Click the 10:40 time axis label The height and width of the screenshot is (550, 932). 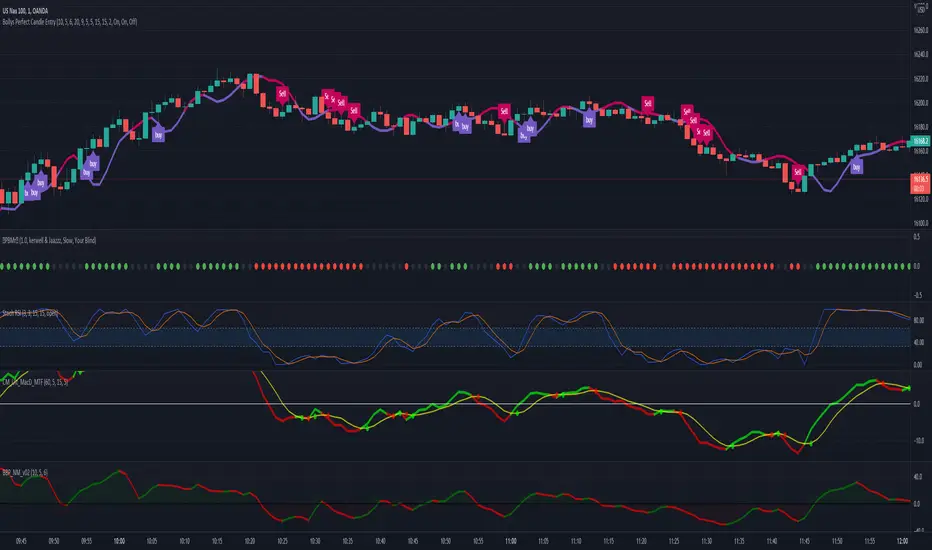point(380,541)
